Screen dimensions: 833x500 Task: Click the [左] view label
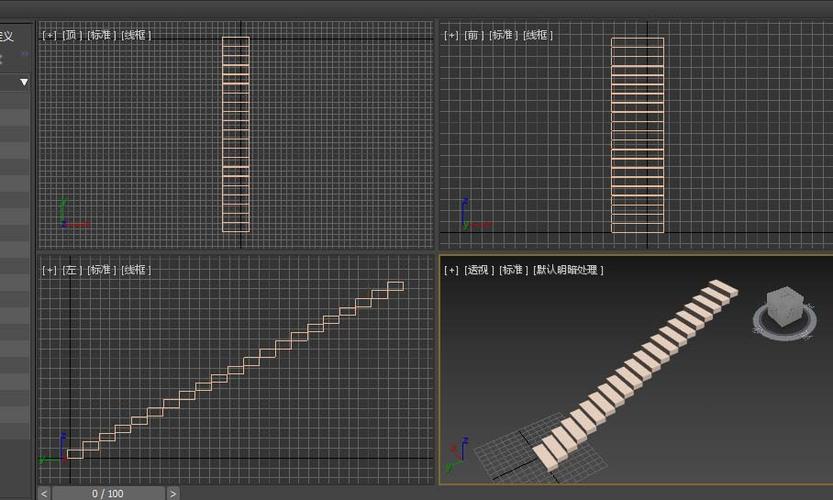[x=72, y=270]
